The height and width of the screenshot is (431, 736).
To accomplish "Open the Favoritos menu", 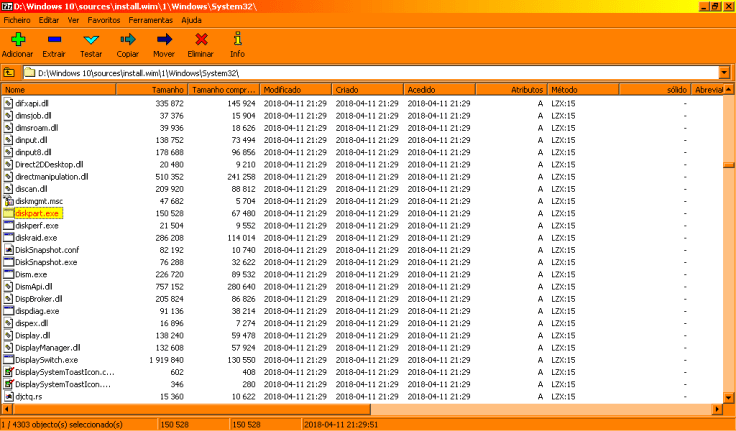I will click(104, 20).
